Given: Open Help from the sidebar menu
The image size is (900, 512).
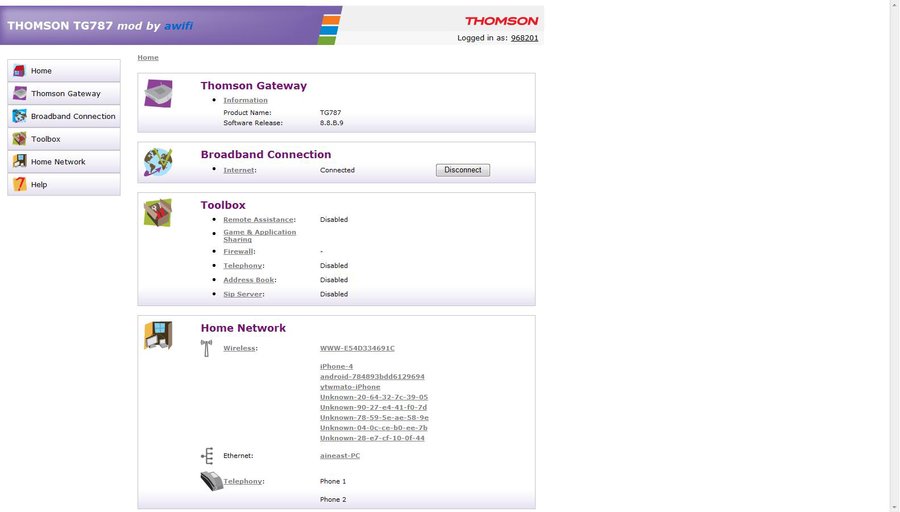Looking at the screenshot, I should (64, 184).
